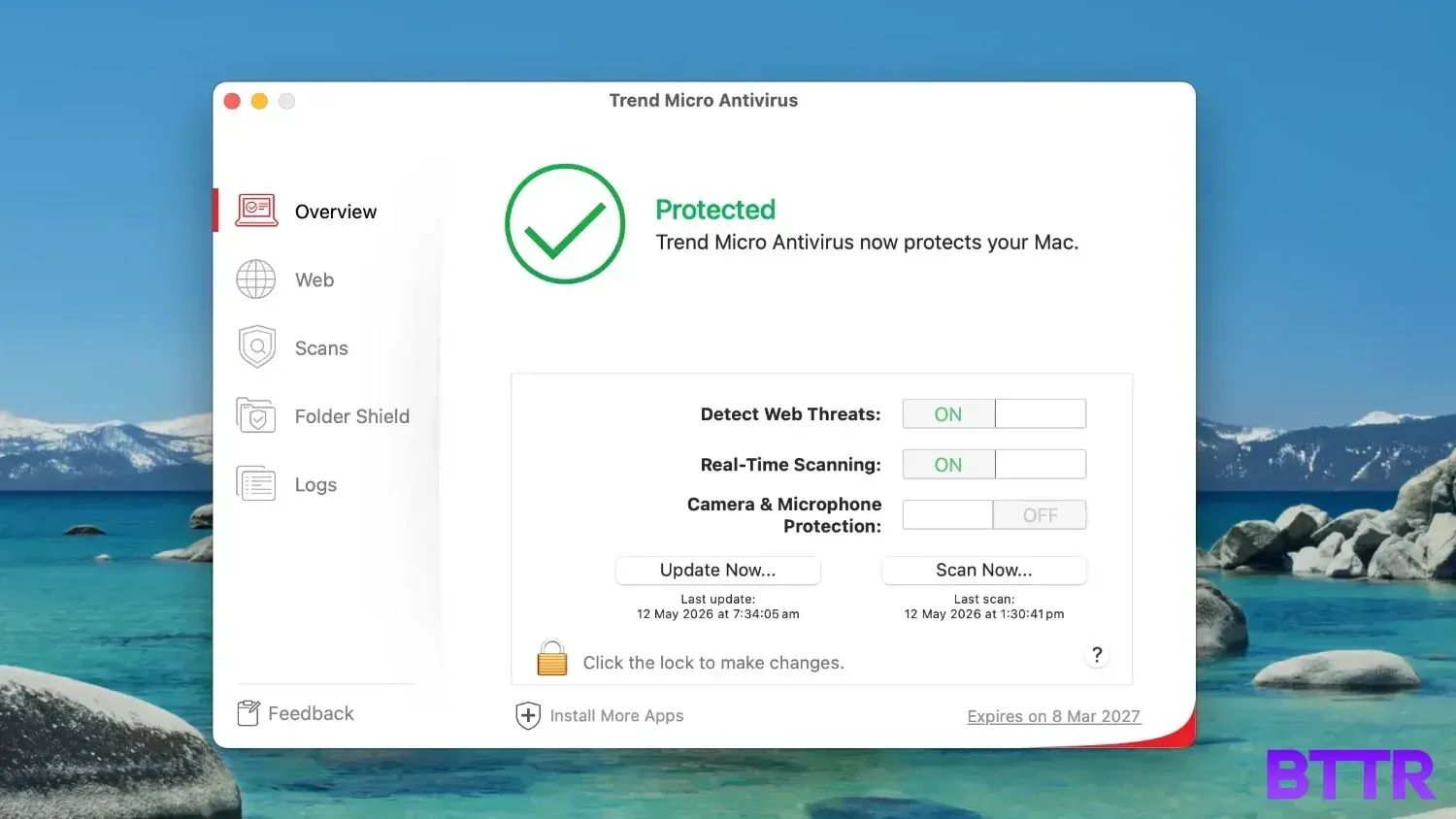Click the Scans shield magnifier icon
Viewport: 1456px width, 819px height.
click(x=256, y=347)
